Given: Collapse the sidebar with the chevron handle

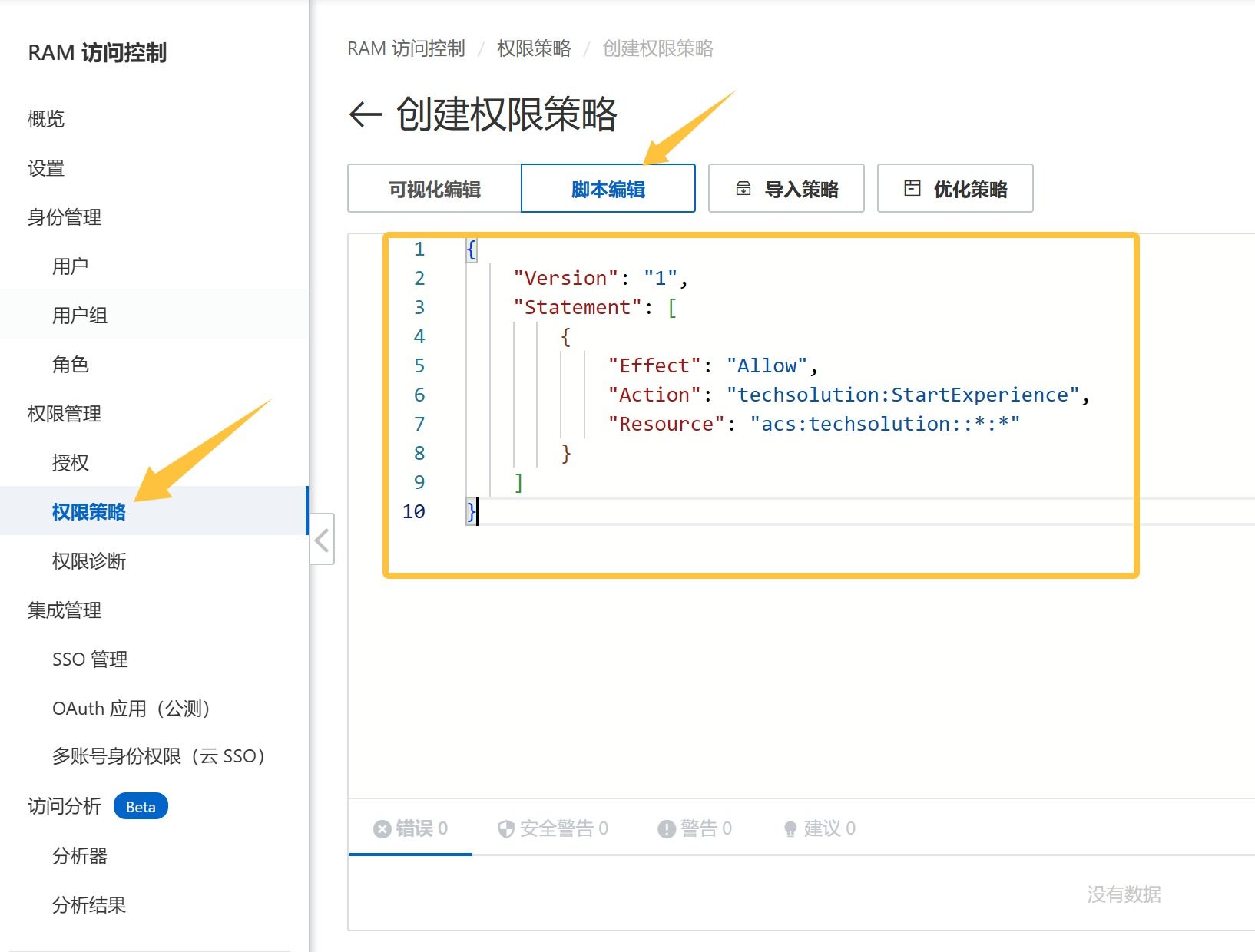Looking at the screenshot, I should [323, 540].
